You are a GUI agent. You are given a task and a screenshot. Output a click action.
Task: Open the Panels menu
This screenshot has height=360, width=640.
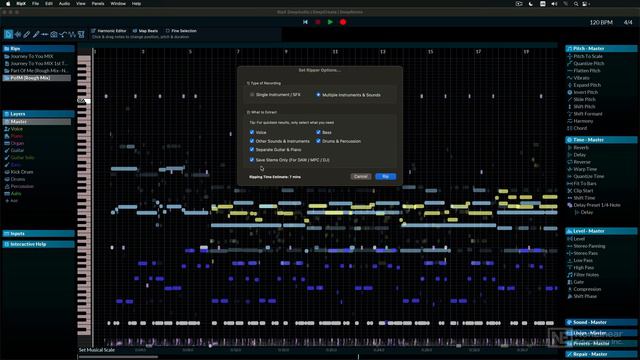98,4
